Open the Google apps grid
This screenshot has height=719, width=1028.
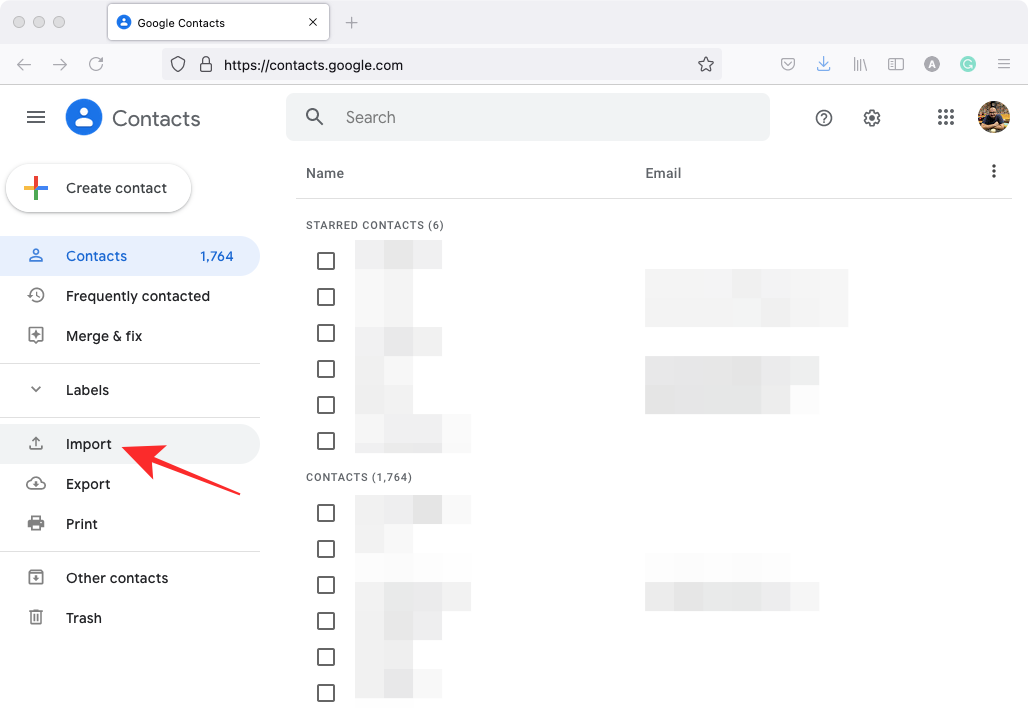(x=946, y=118)
